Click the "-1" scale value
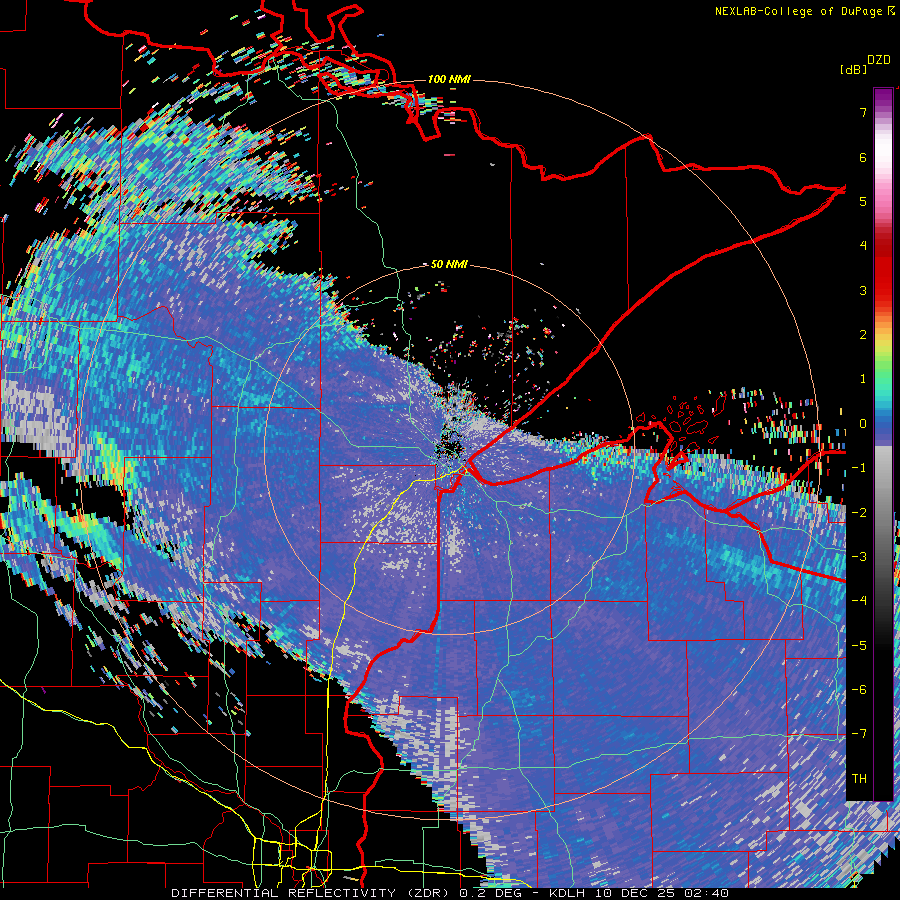The image size is (900, 900). coord(859,468)
